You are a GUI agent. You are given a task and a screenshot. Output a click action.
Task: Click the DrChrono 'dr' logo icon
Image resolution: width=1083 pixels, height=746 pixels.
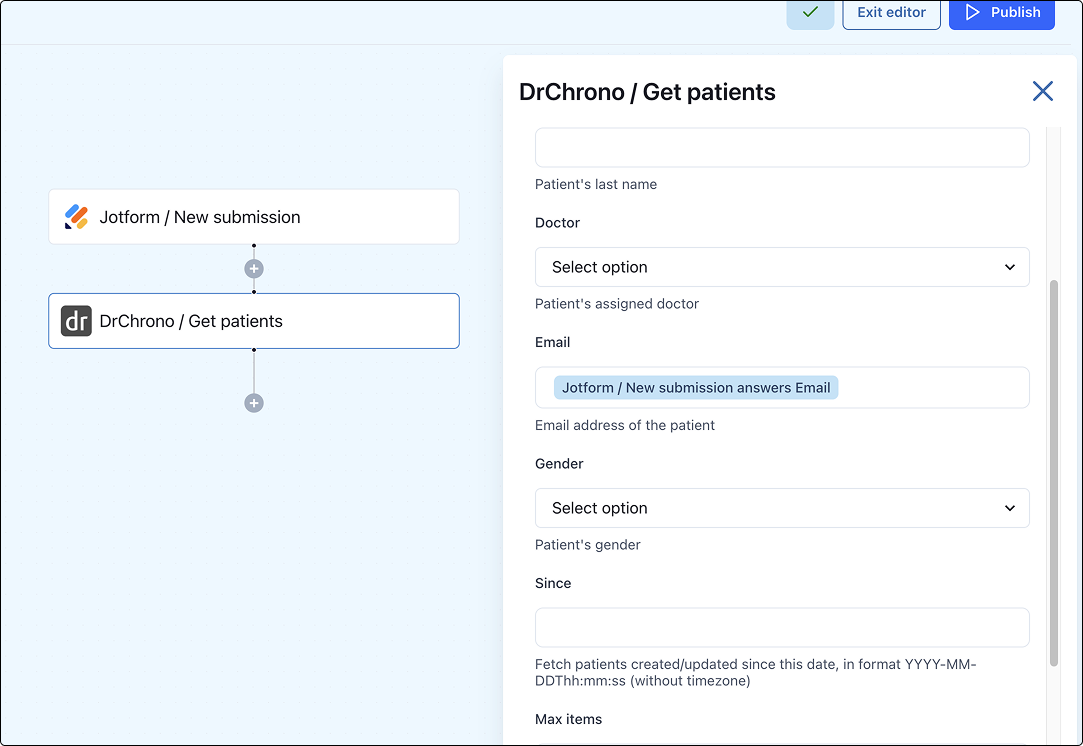click(x=76, y=321)
